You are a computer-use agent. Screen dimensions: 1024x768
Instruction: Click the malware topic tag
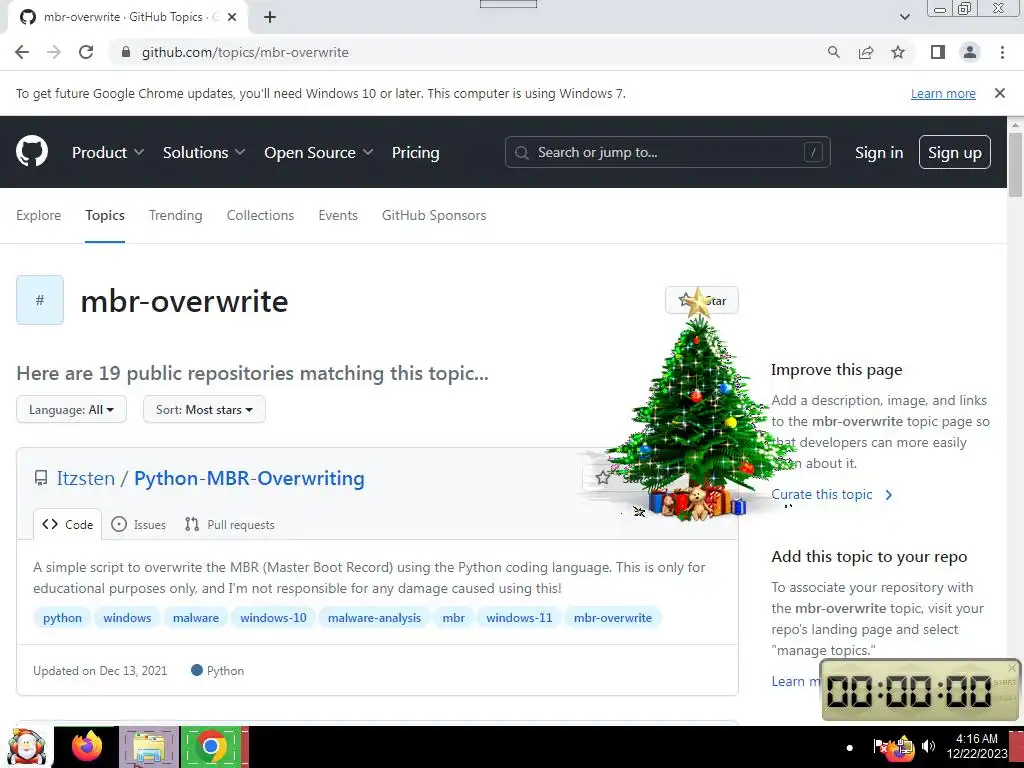pyautogui.click(x=196, y=618)
